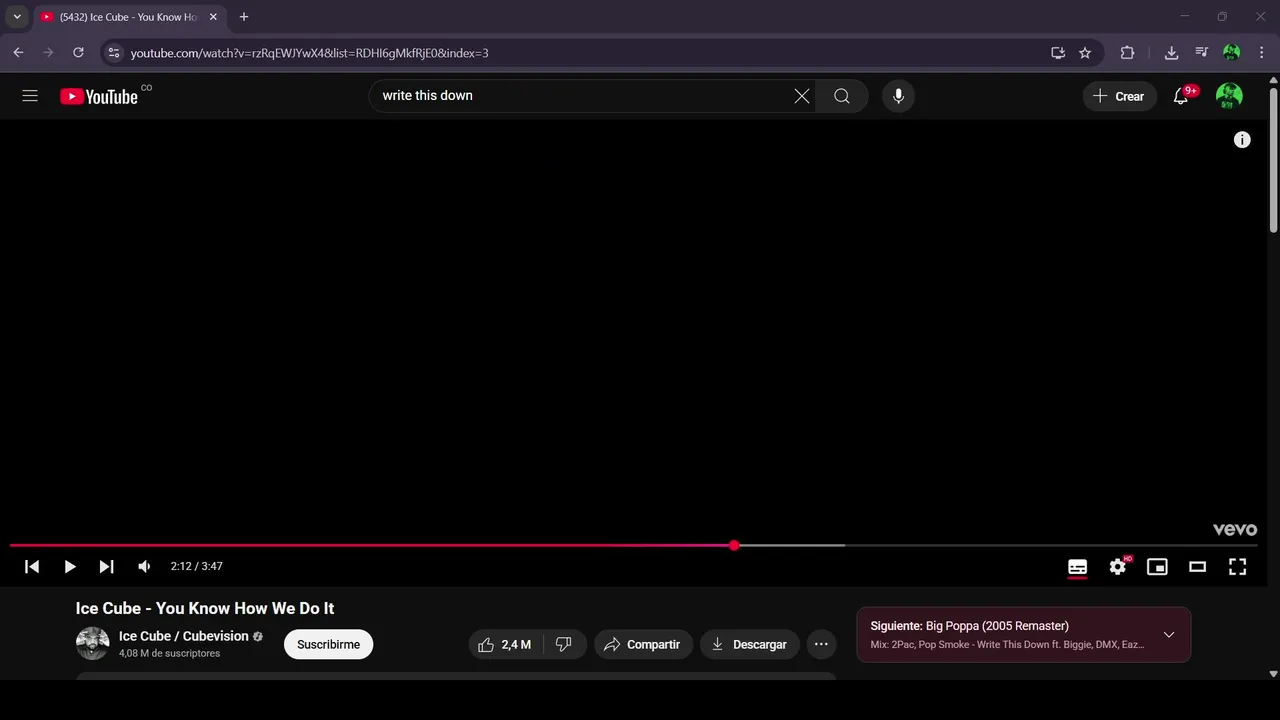Open the Ice Cube channel avatar
The image size is (1280, 720).
click(92, 644)
